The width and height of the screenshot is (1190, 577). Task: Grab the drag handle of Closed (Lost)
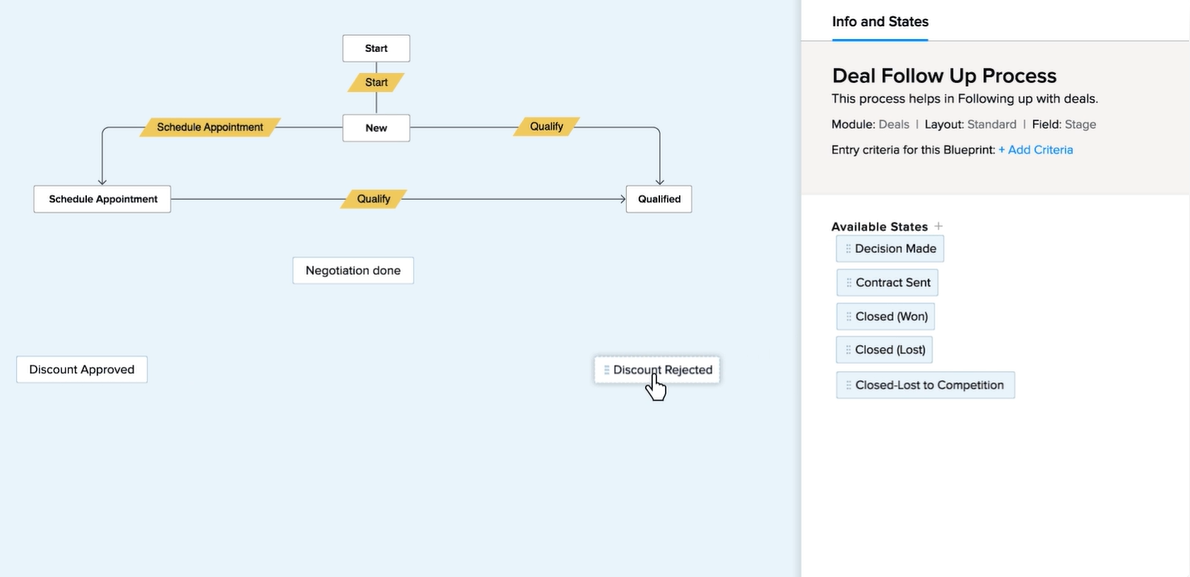pos(848,350)
